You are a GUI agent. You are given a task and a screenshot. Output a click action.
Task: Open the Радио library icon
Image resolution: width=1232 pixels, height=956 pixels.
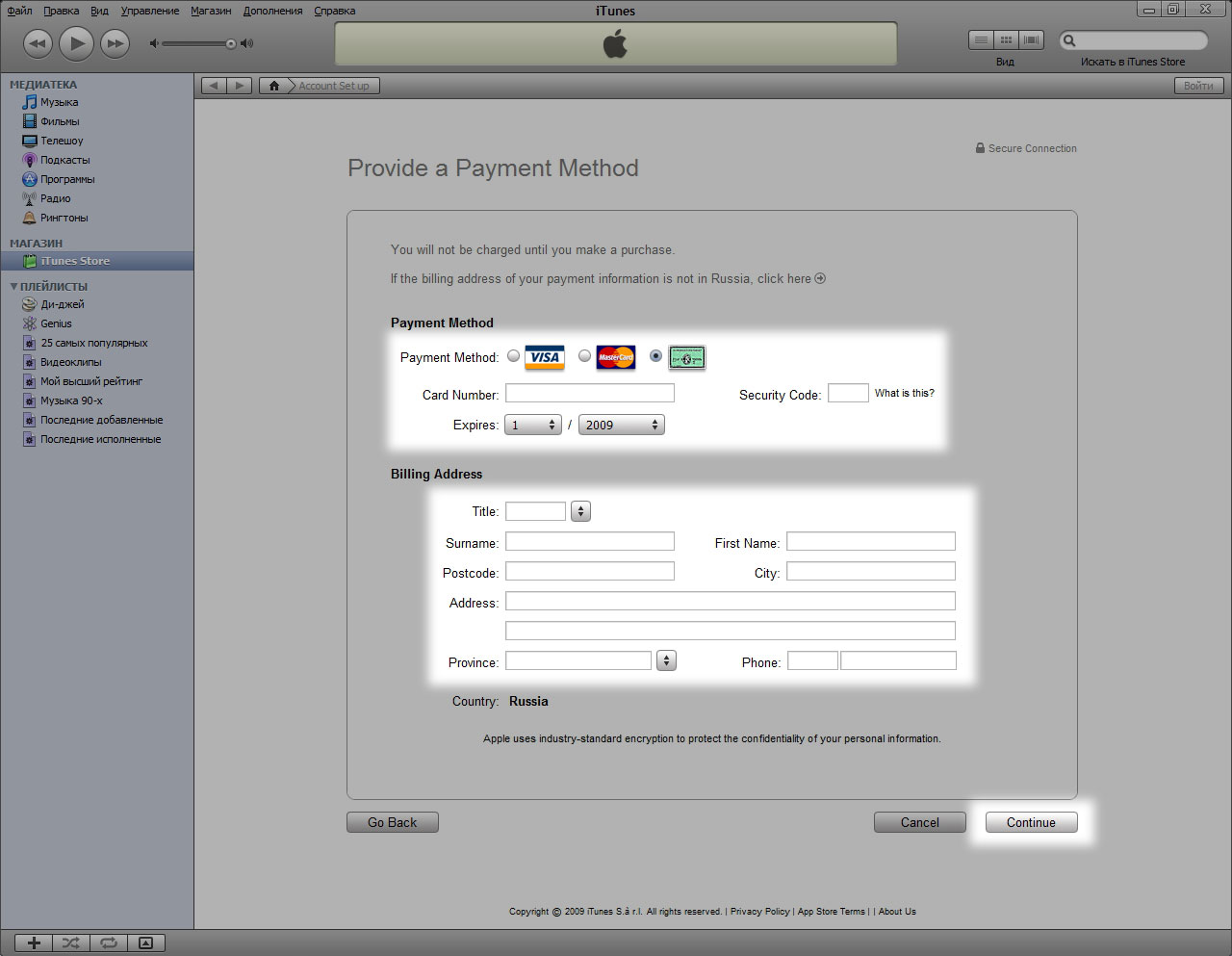[x=29, y=198]
